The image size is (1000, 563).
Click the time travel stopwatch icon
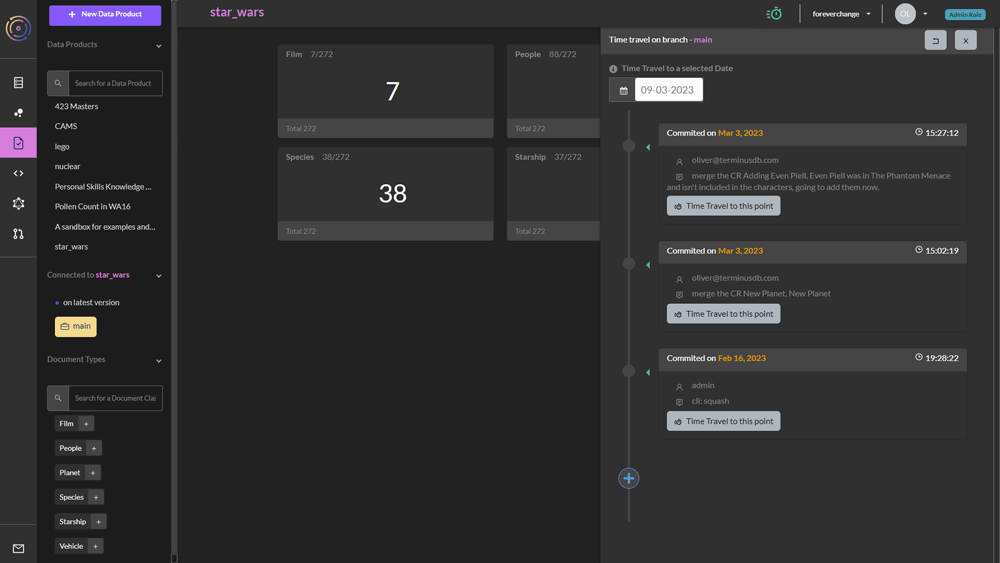point(774,13)
